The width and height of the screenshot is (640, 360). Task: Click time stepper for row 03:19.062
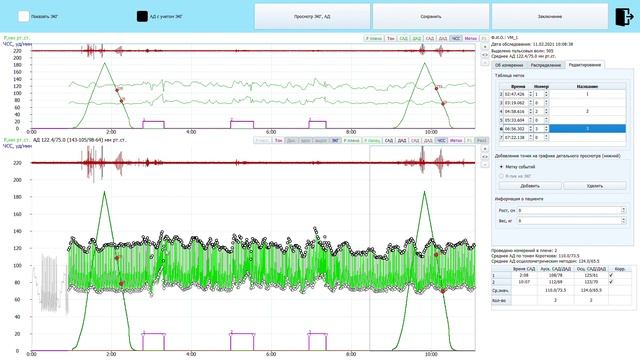coord(531,103)
